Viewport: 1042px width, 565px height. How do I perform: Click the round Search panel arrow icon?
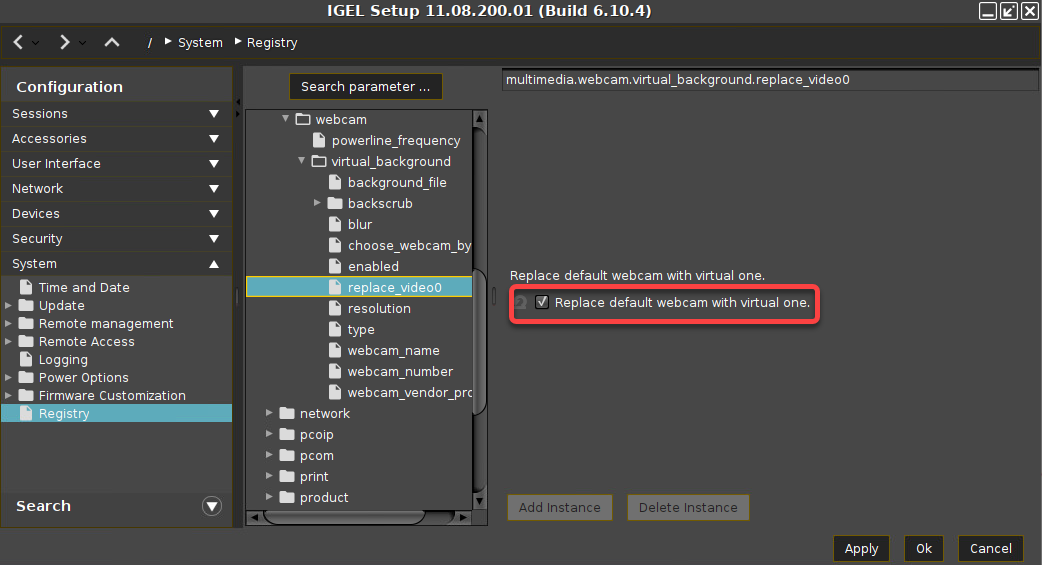pos(212,506)
